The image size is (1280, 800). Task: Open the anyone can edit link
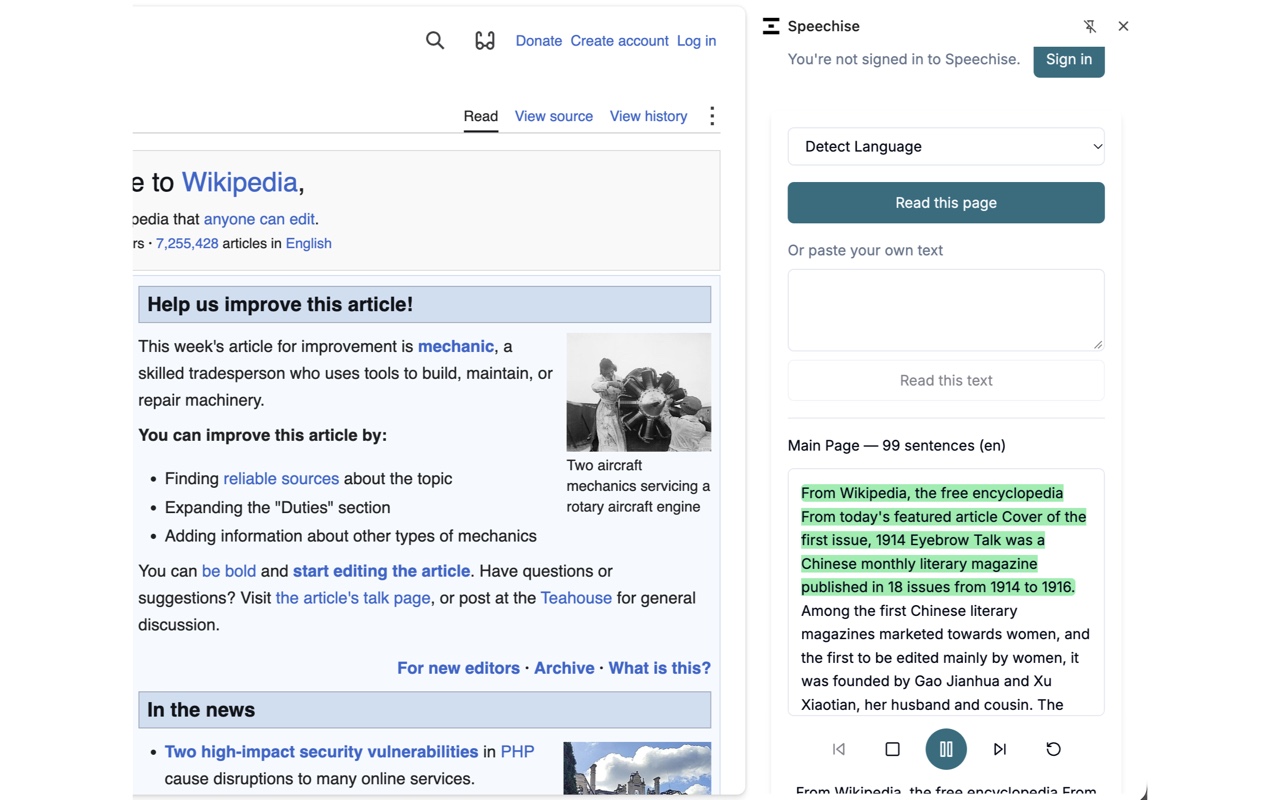tap(259, 219)
